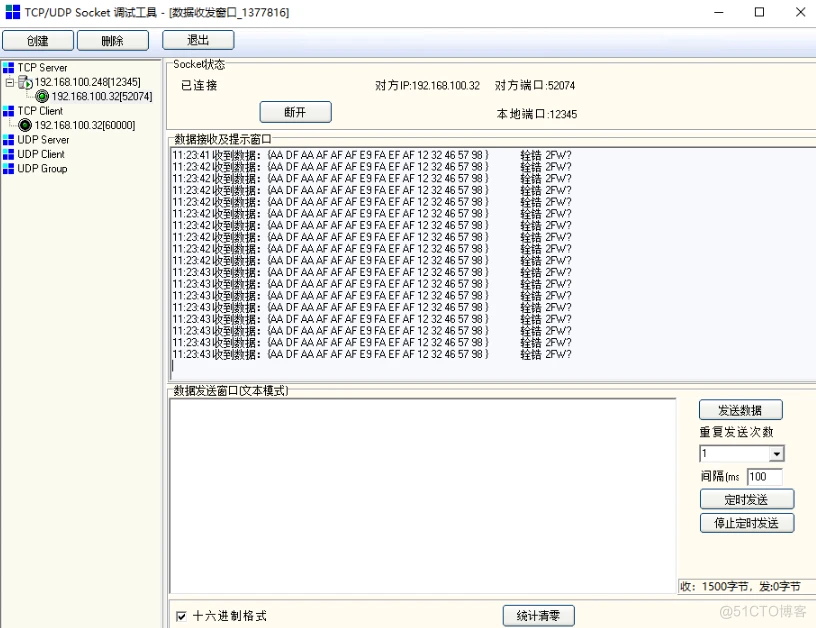Screen dimensions: 816x628
Task: Click the server node icon for 192.168.100.248[12345]
Action: pyautogui.click(x=24, y=82)
